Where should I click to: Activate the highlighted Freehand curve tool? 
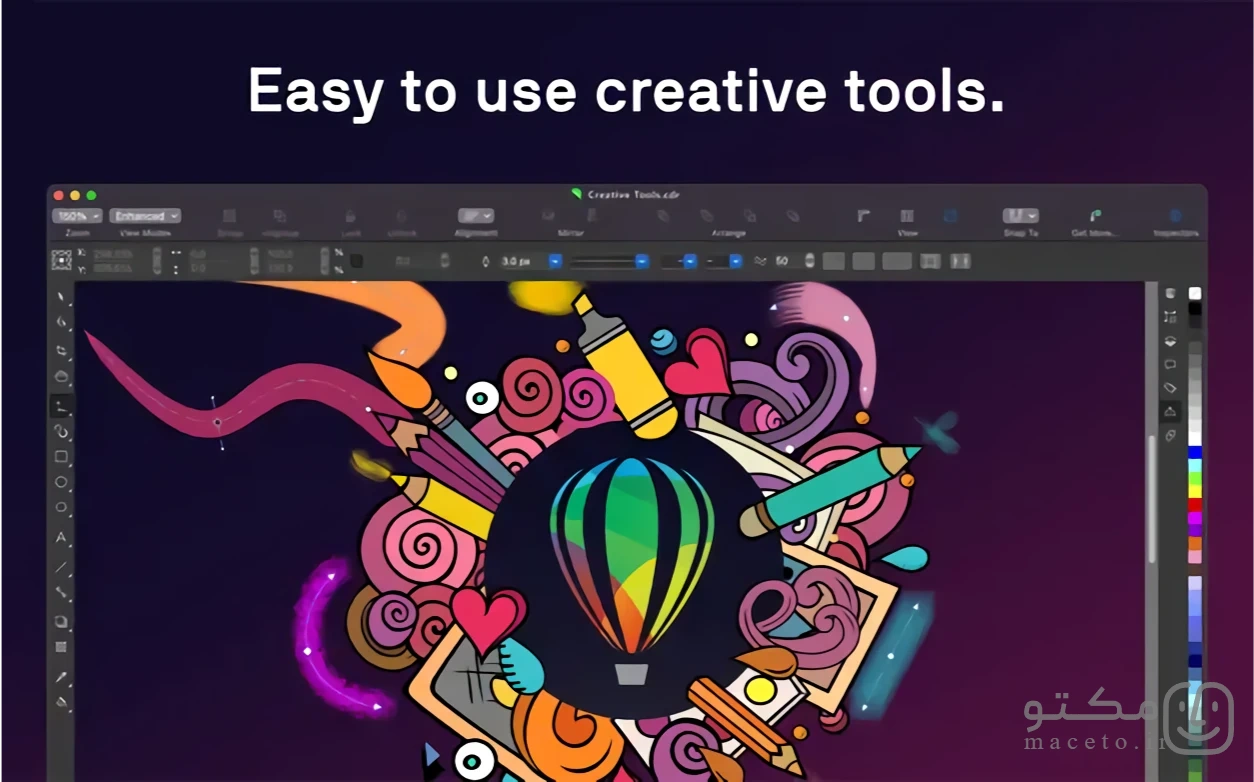click(62, 406)
